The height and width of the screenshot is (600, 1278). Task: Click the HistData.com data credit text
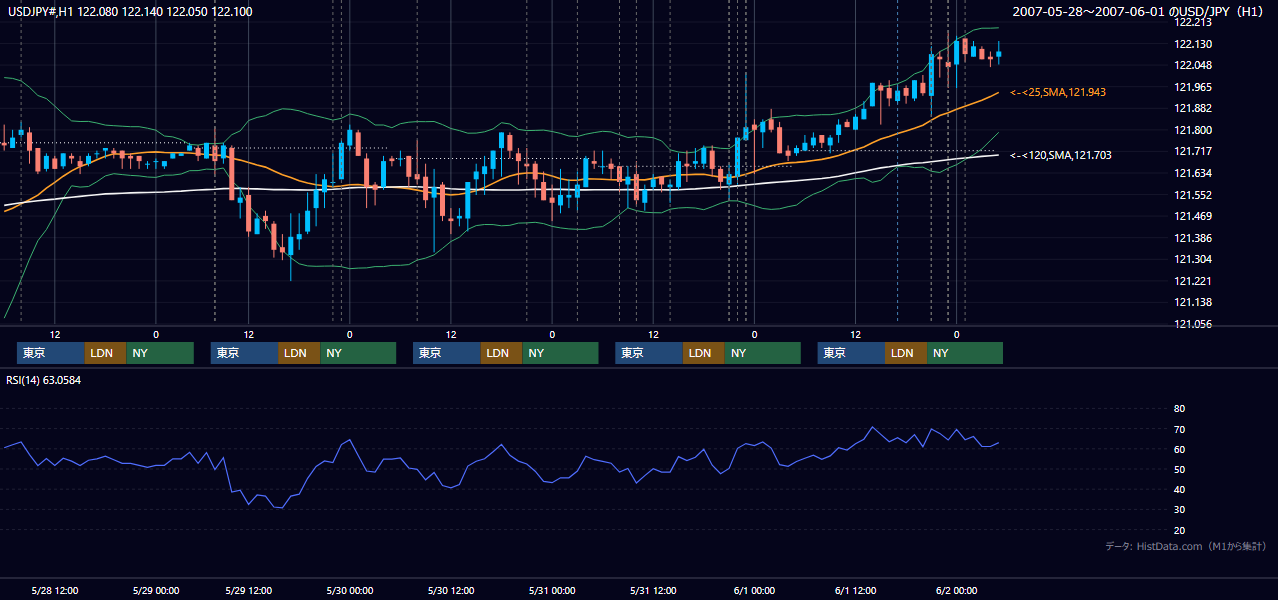[x=1186, y=546]
